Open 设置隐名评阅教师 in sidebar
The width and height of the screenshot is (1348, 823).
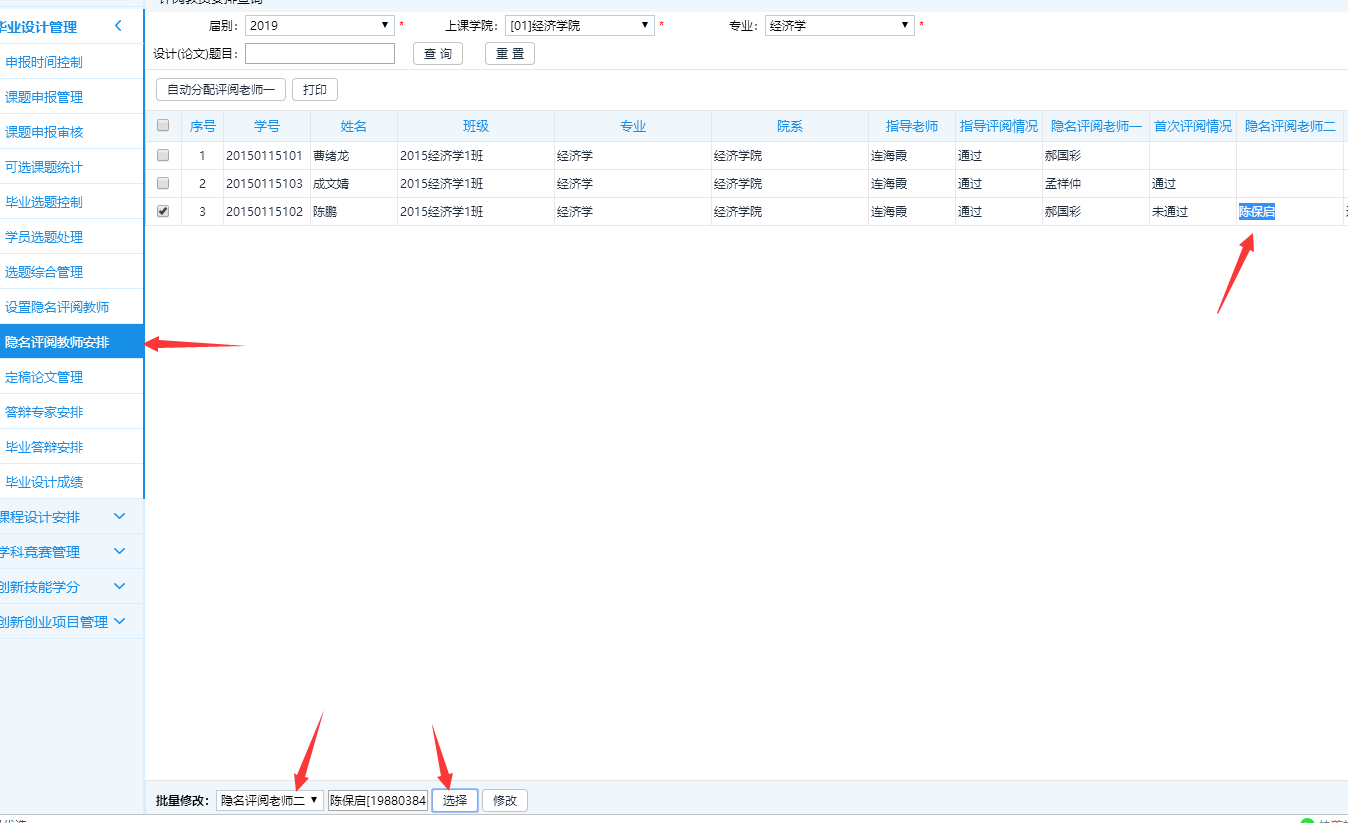click(x=57, y=307)
